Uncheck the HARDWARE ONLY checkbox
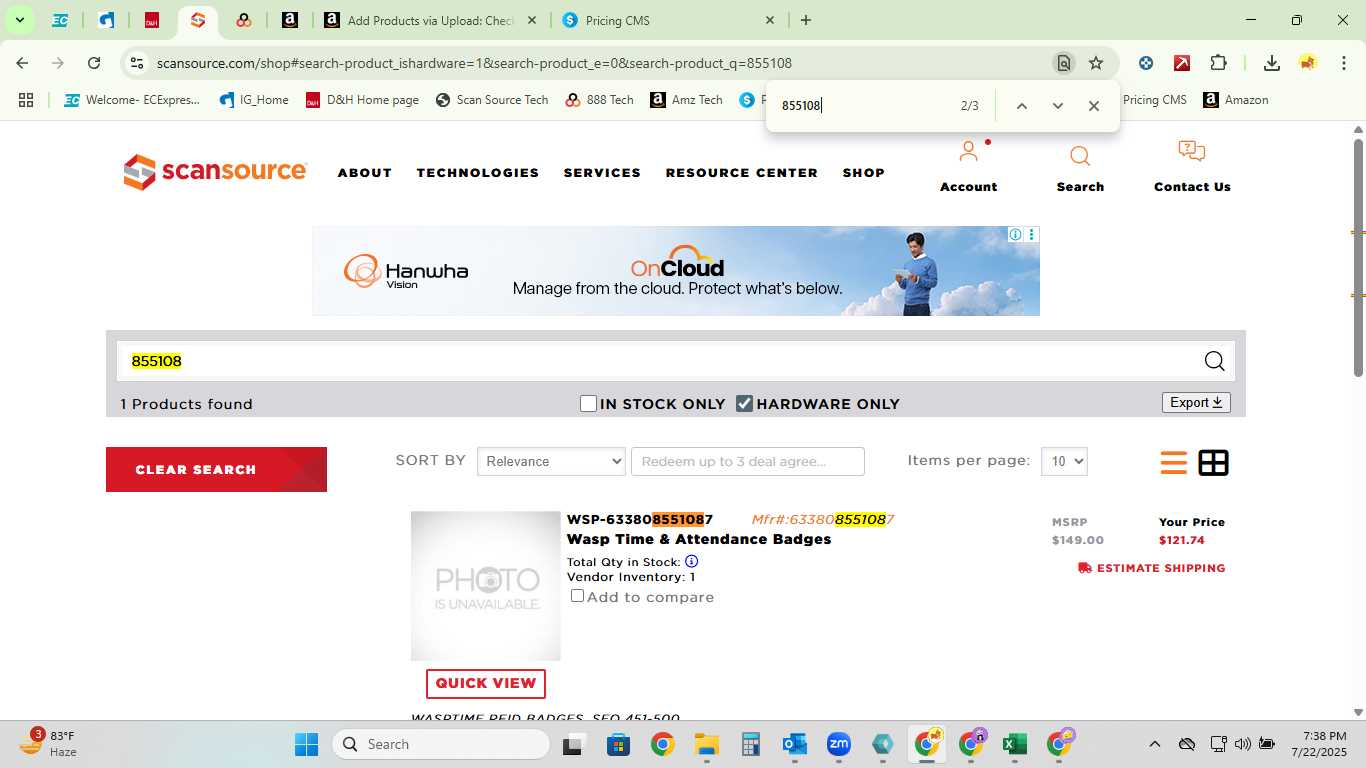The height and width of the screenshot is (768, 1366). tap(744, 404)
